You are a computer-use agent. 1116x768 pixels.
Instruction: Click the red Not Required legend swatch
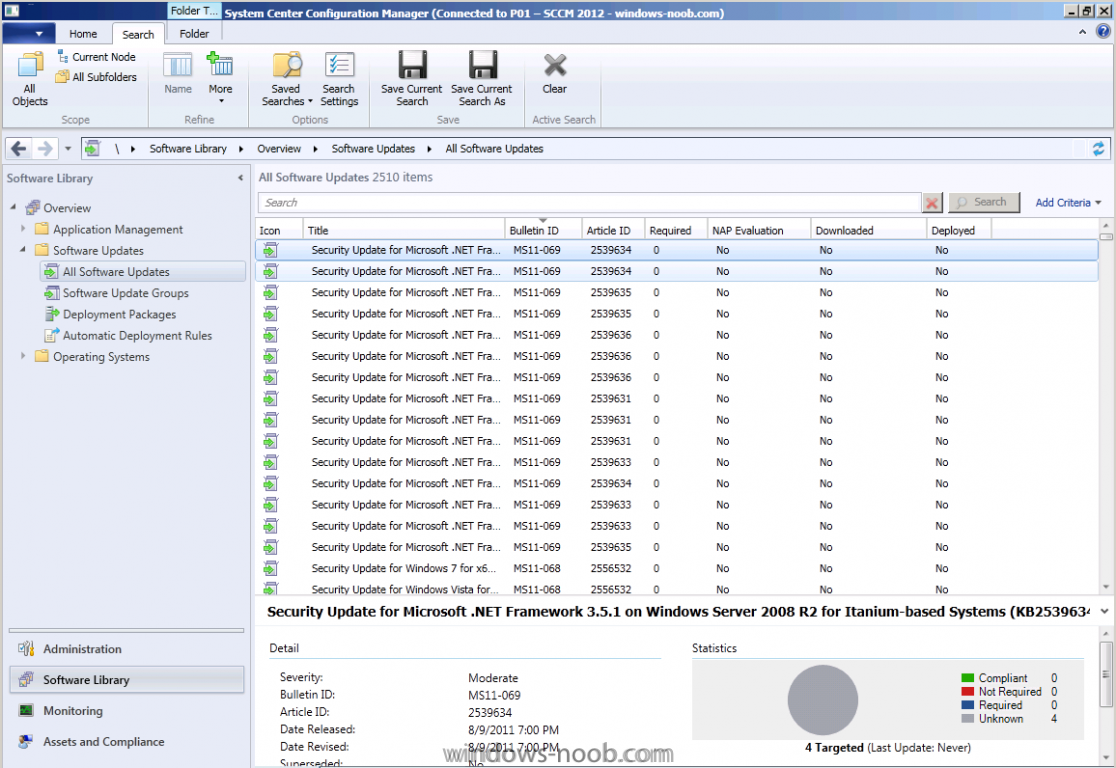coord(967,691)
